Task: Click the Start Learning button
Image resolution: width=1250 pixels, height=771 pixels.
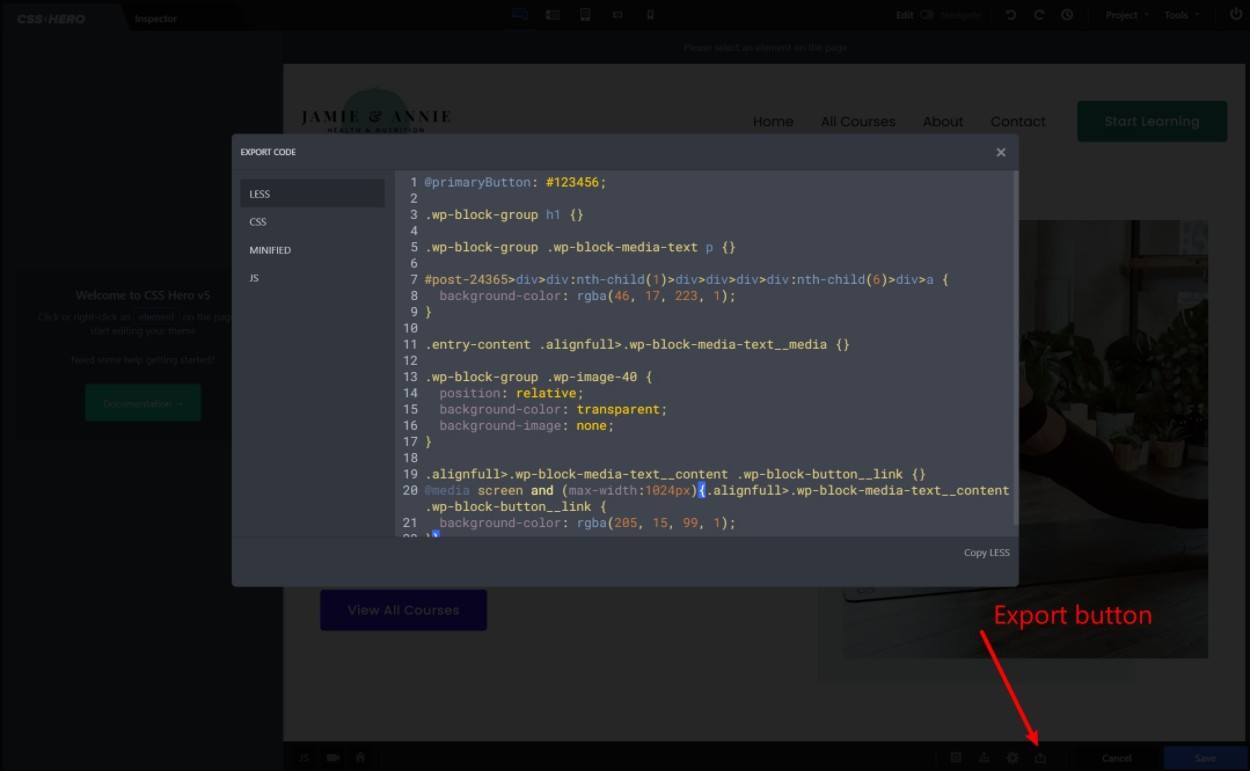Action: [1152, 121]
